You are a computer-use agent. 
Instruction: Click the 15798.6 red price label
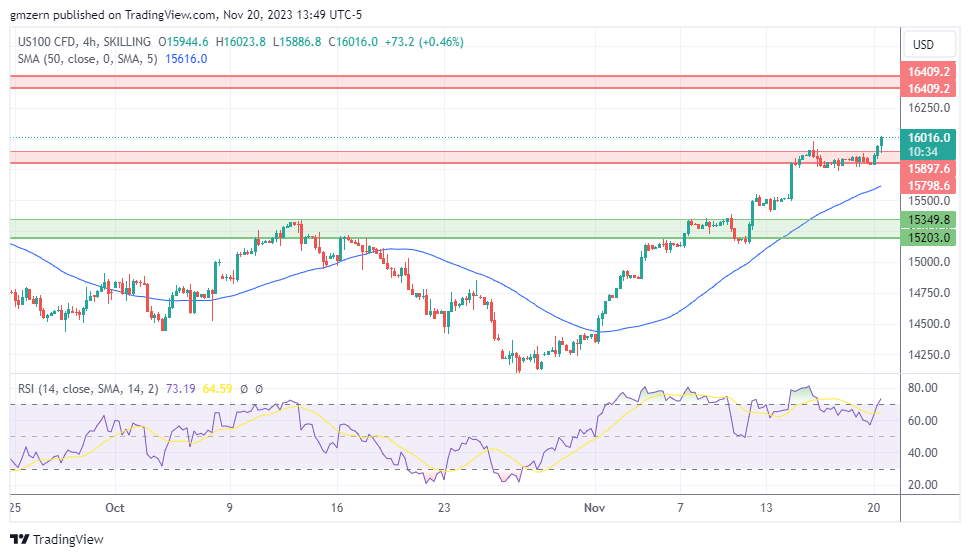point(929,185)
